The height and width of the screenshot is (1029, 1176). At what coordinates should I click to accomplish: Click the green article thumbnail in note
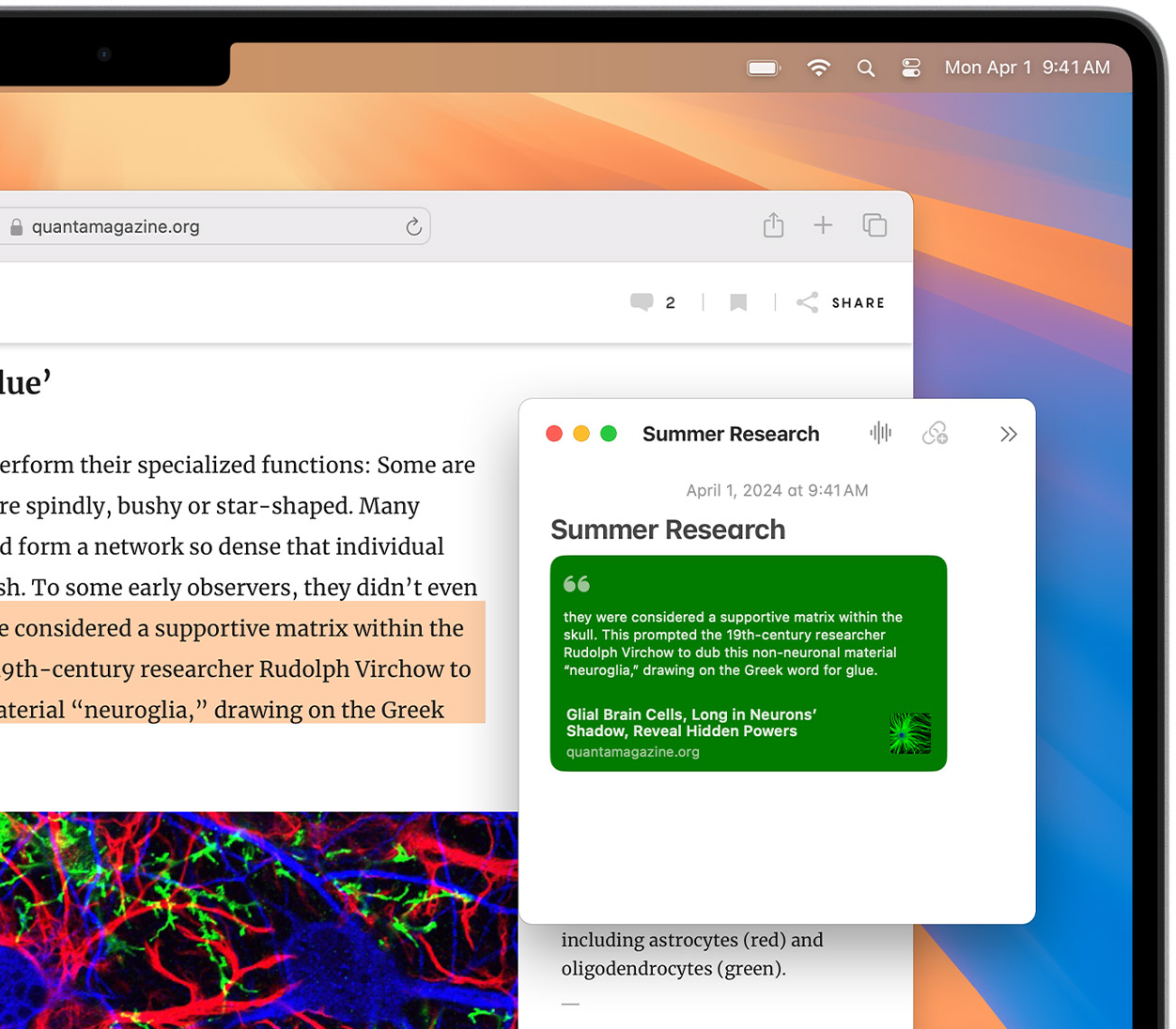[909, 733]
